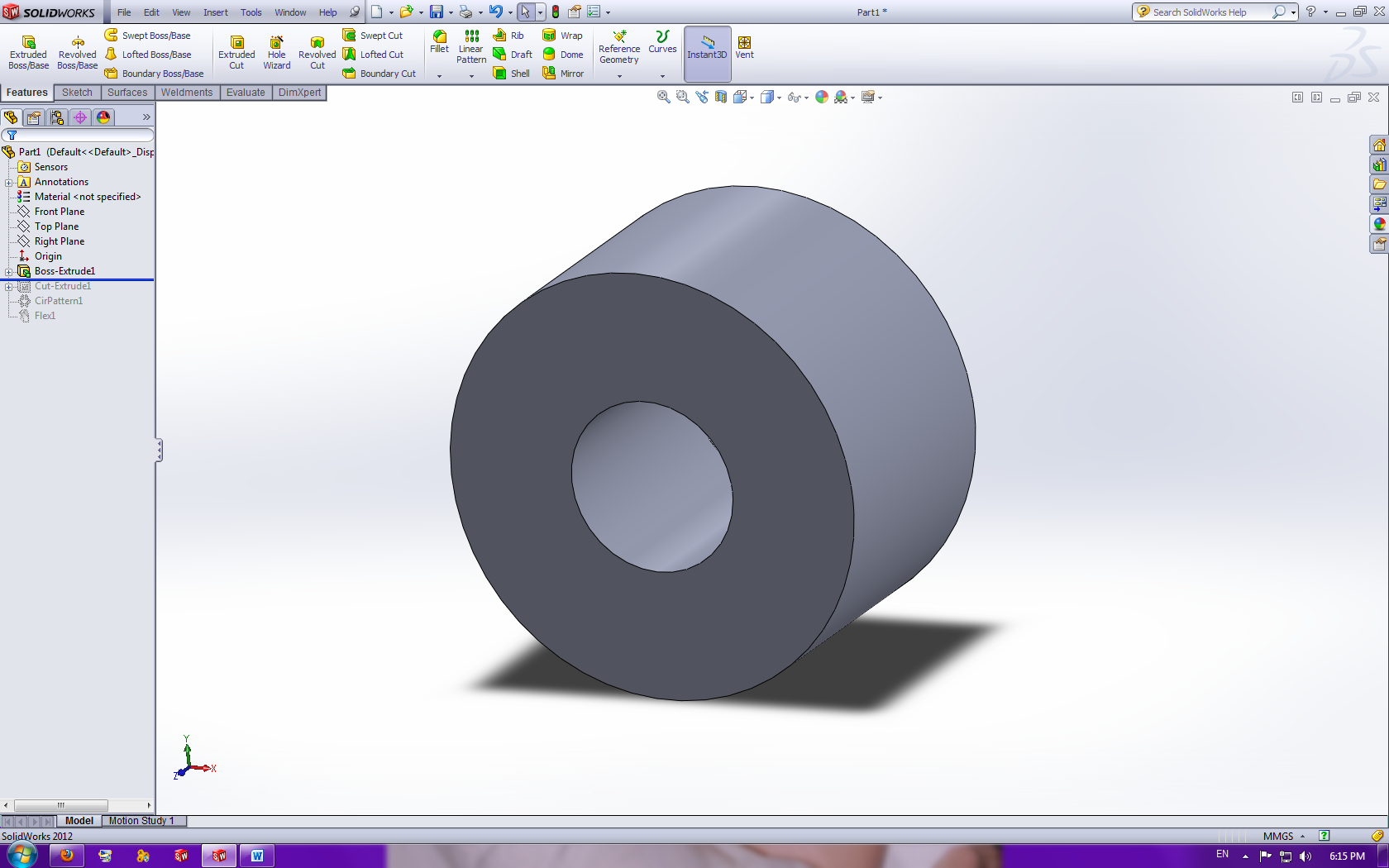The height and width of the screenshot is (868, 1389).
Task: Click the Boundary Boss/Base tool
Action: click(x=154, y=74)
